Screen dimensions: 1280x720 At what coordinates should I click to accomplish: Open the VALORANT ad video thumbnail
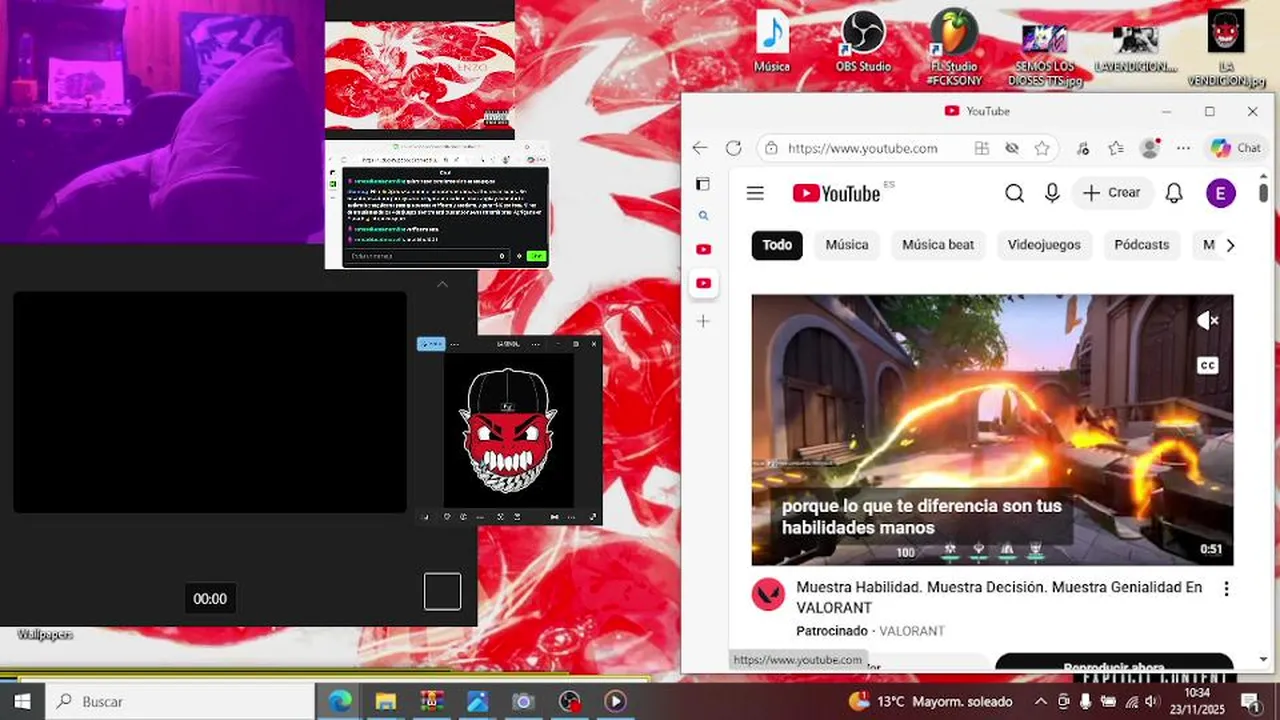(992, 429)
